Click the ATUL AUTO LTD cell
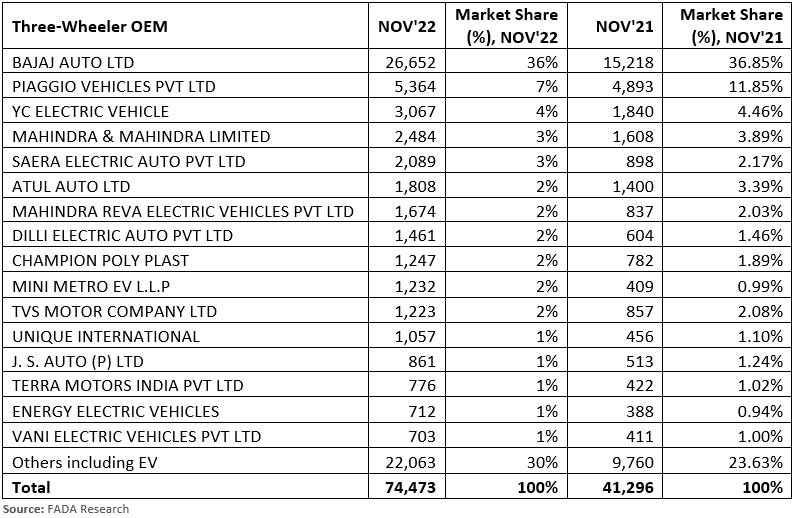This screenshot has width=794, height=518. (71, 186)
